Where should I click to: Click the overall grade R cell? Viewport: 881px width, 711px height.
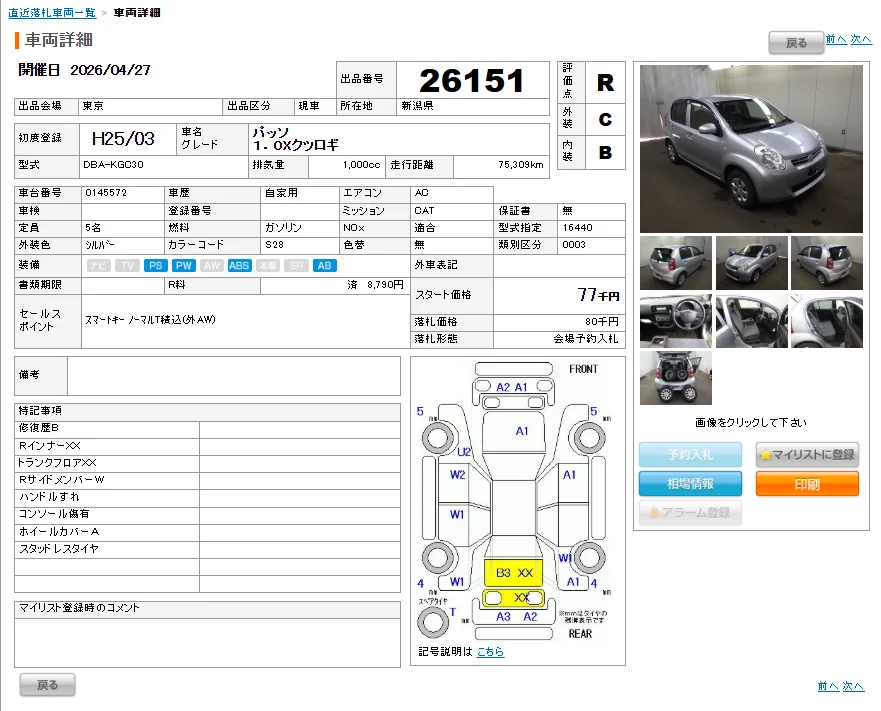605,83
